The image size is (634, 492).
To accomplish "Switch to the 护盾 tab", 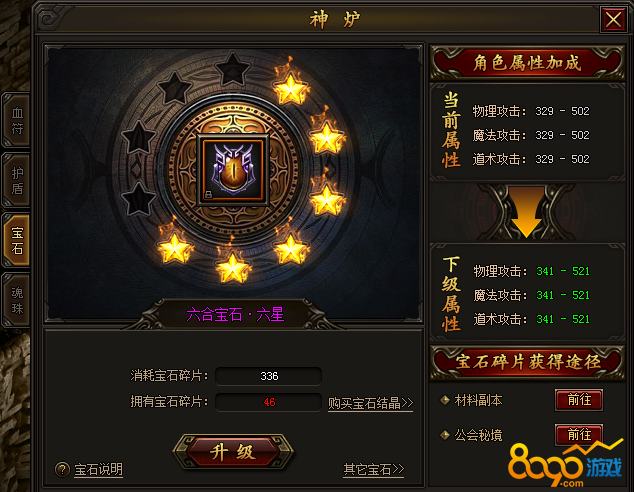I will [x=16, y=180].
